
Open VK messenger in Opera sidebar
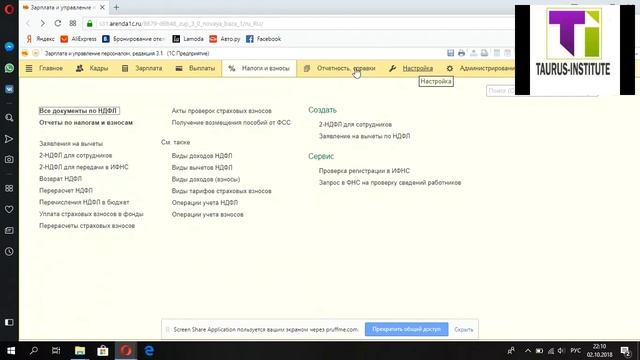point(9,89)
